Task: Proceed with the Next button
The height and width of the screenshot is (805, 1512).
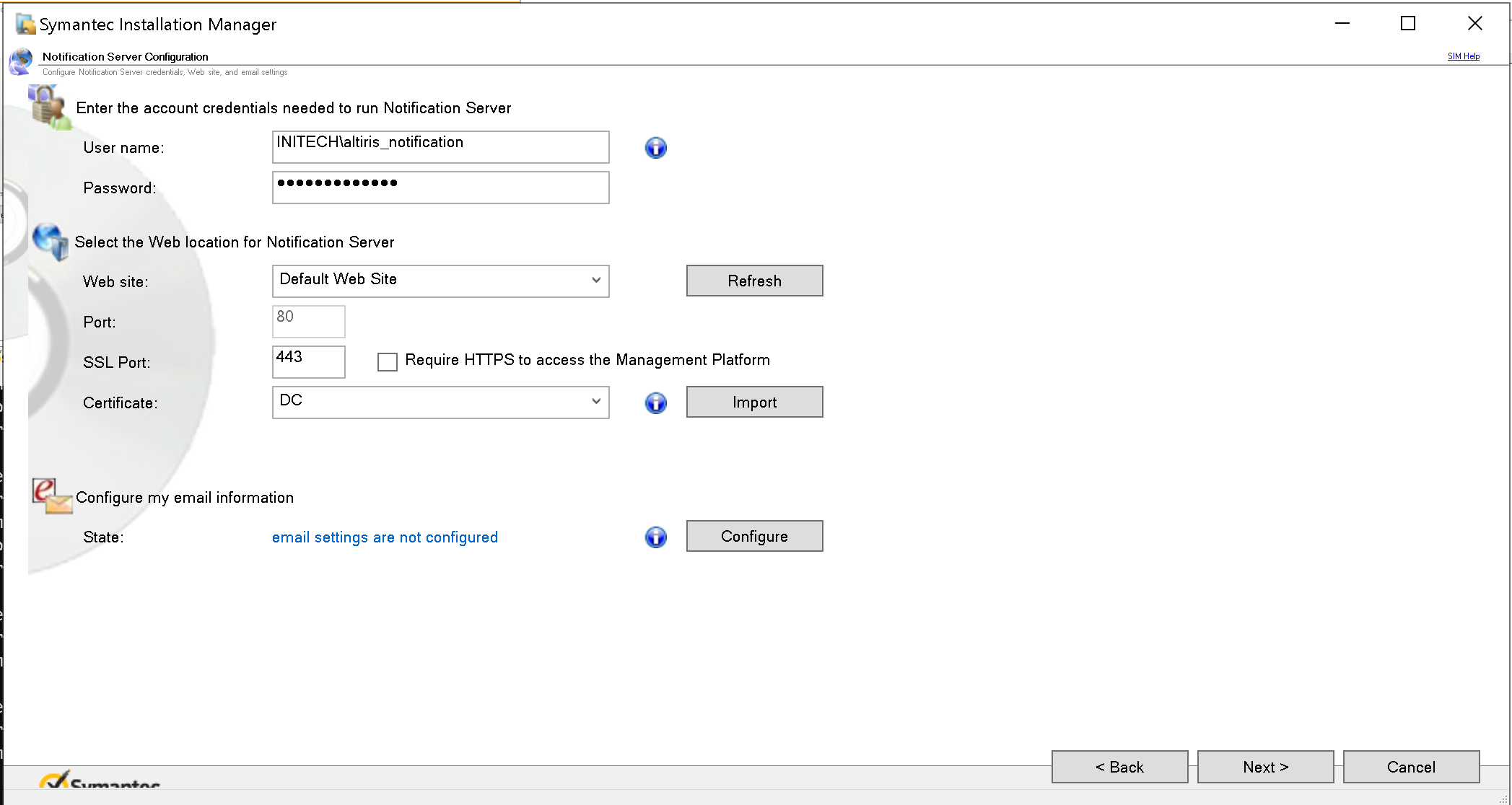Action: [x=1265, y=767]
